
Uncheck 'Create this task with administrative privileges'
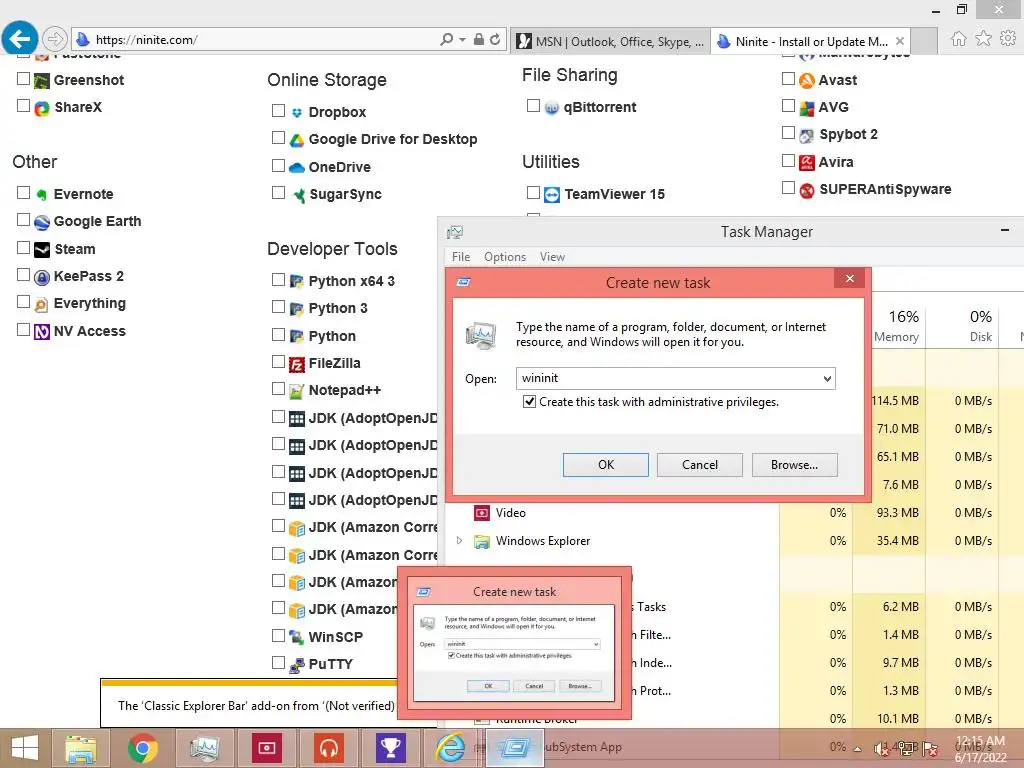pyautogui.click(x=530, y=402)
